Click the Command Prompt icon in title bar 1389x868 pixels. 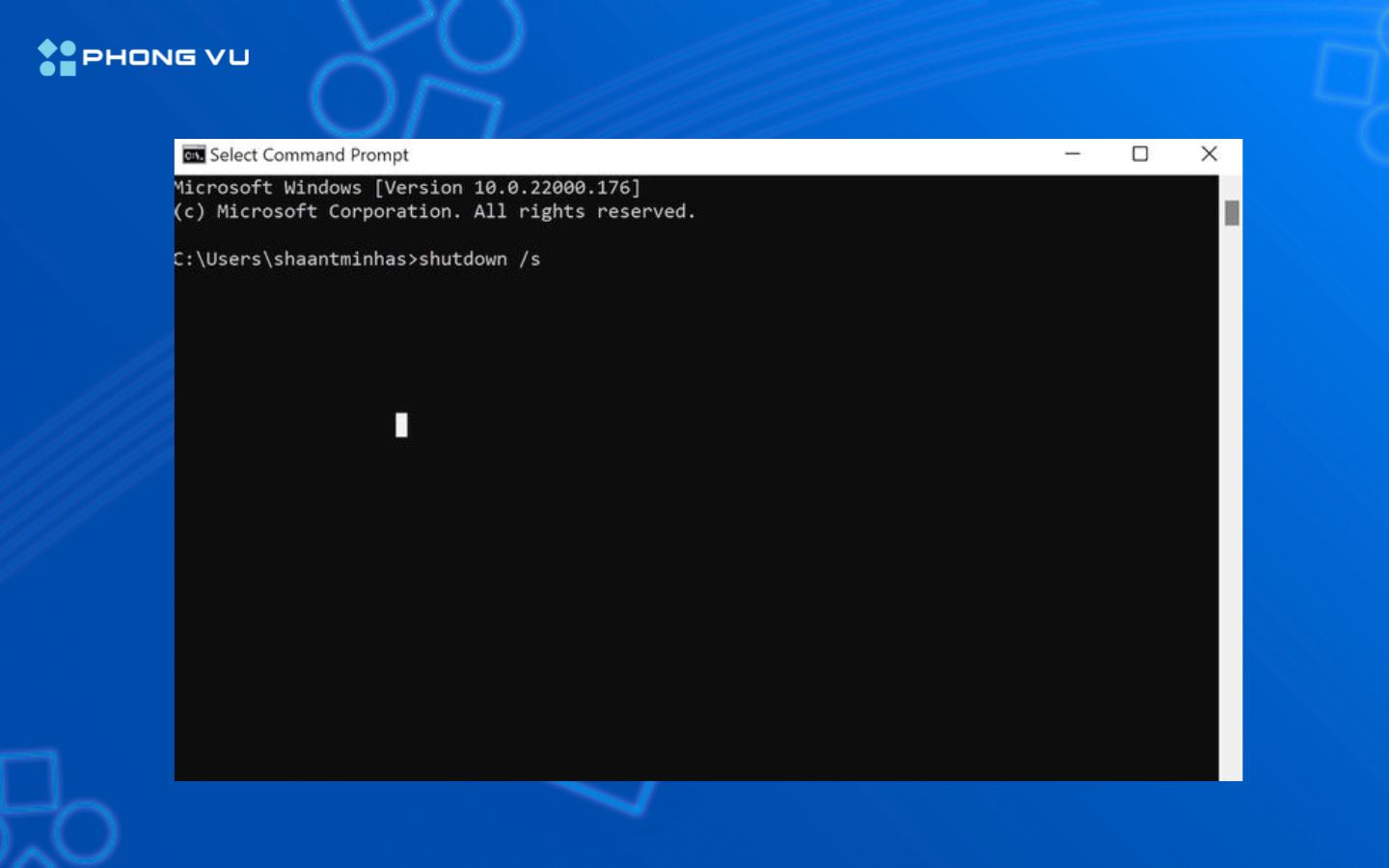point(194,155)
